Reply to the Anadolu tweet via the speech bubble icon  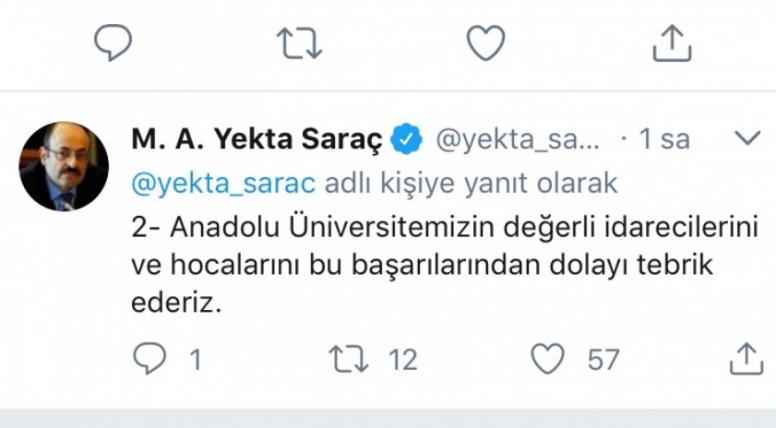tap(148, 359)
